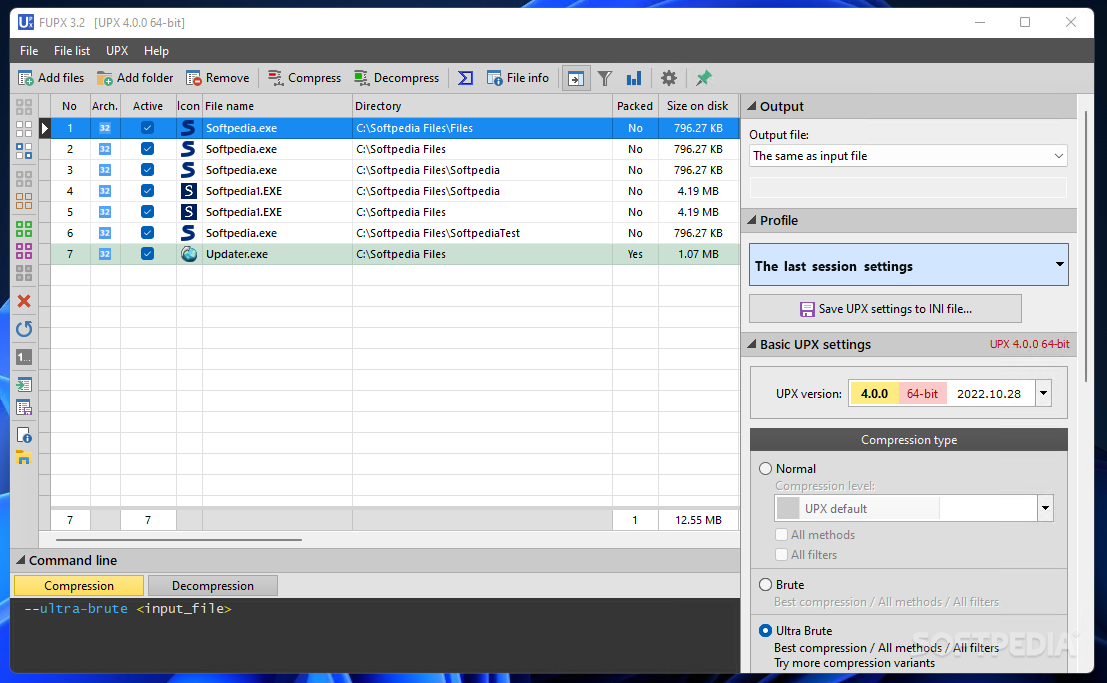Open settings with the gear icon
This screenshot has width=1107, height=683.
click(669, 78)
